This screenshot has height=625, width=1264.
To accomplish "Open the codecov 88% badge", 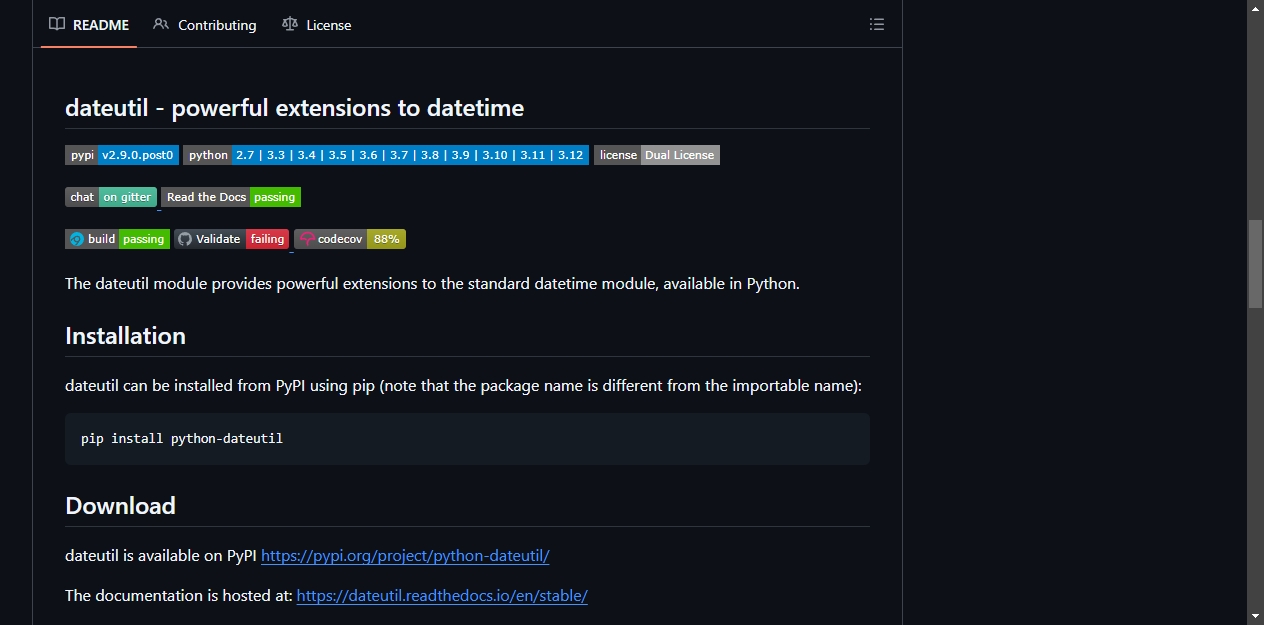I will point(350,239).
